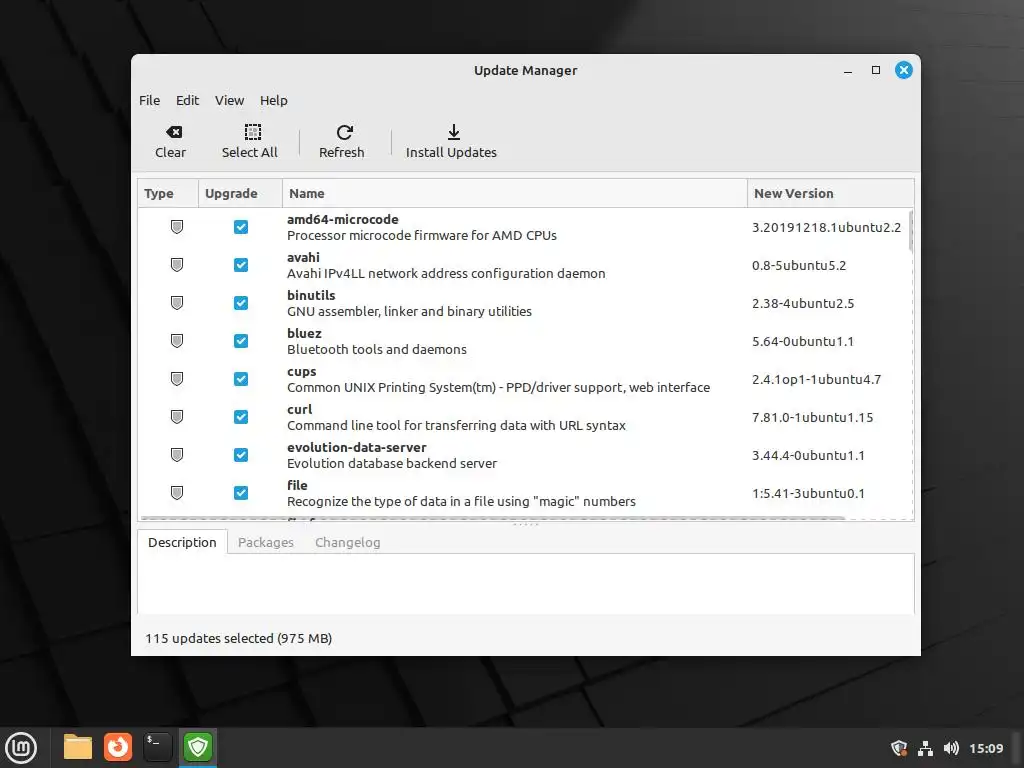Select the avahi package name
Screen dimensions: 1024x768
303,257
